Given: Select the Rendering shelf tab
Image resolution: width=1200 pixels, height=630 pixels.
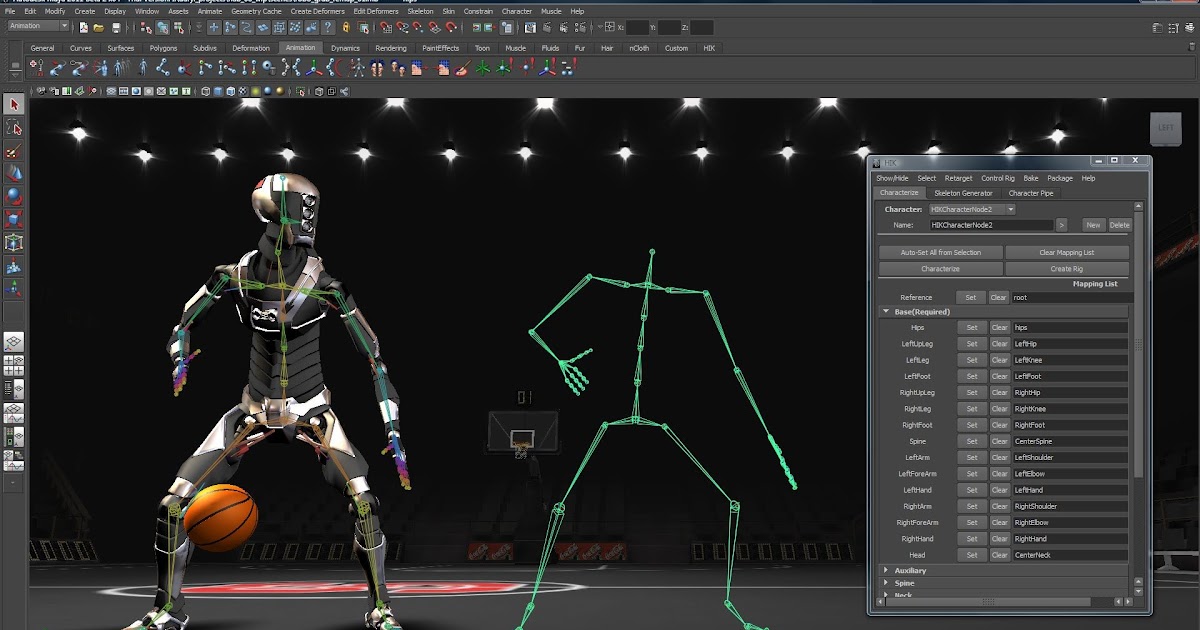Looking at the screenshot, I should 391,48.
